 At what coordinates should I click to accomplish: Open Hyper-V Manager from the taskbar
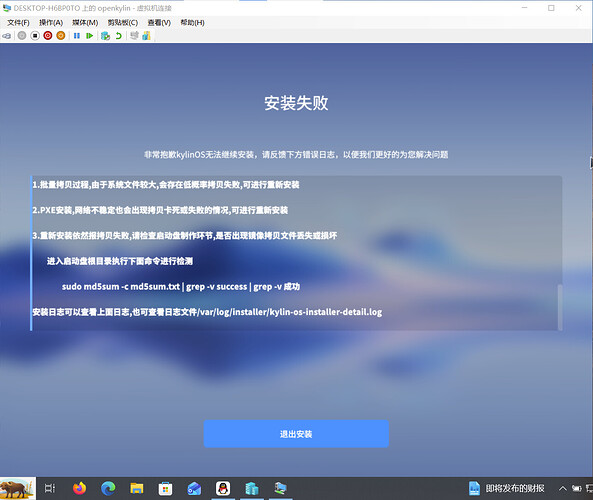coord(251,488)
